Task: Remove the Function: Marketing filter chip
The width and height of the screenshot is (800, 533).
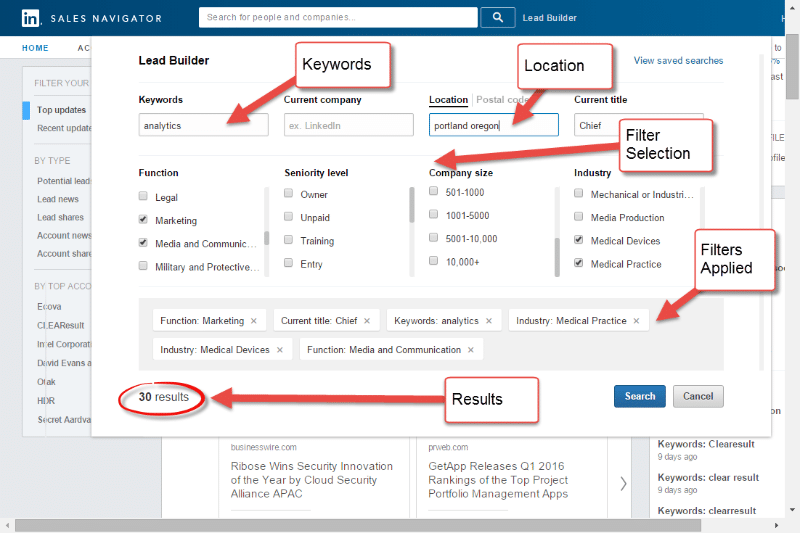Action: [254, 321]
